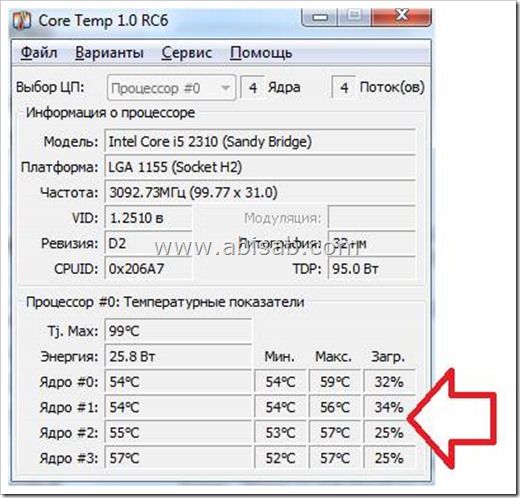Image resolution: width=520 pixels, height=498 pixels.
Task: Open the Варианты menu
Action: click(109, 53)
